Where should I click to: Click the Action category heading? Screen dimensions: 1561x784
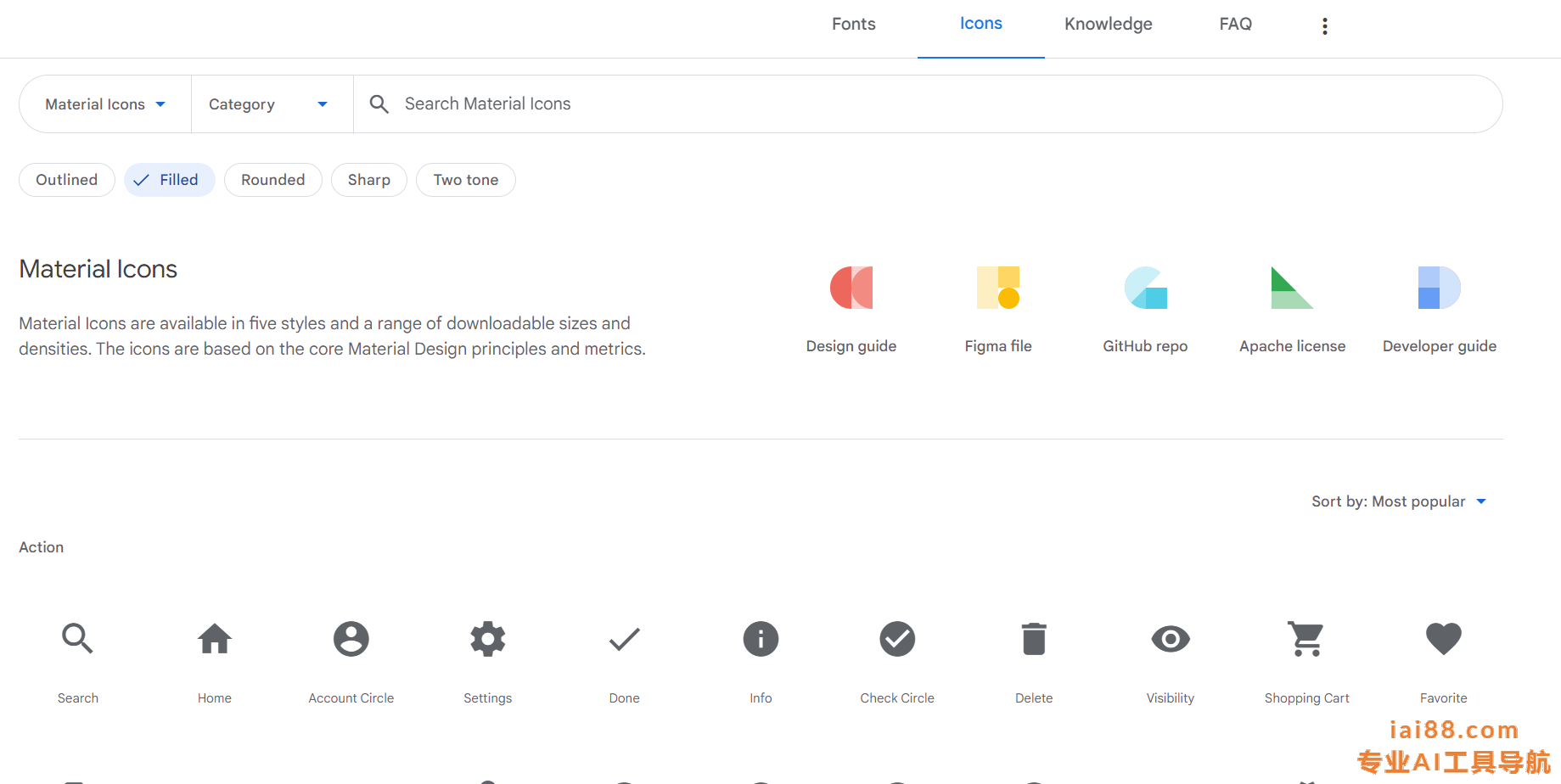(42, 547)
